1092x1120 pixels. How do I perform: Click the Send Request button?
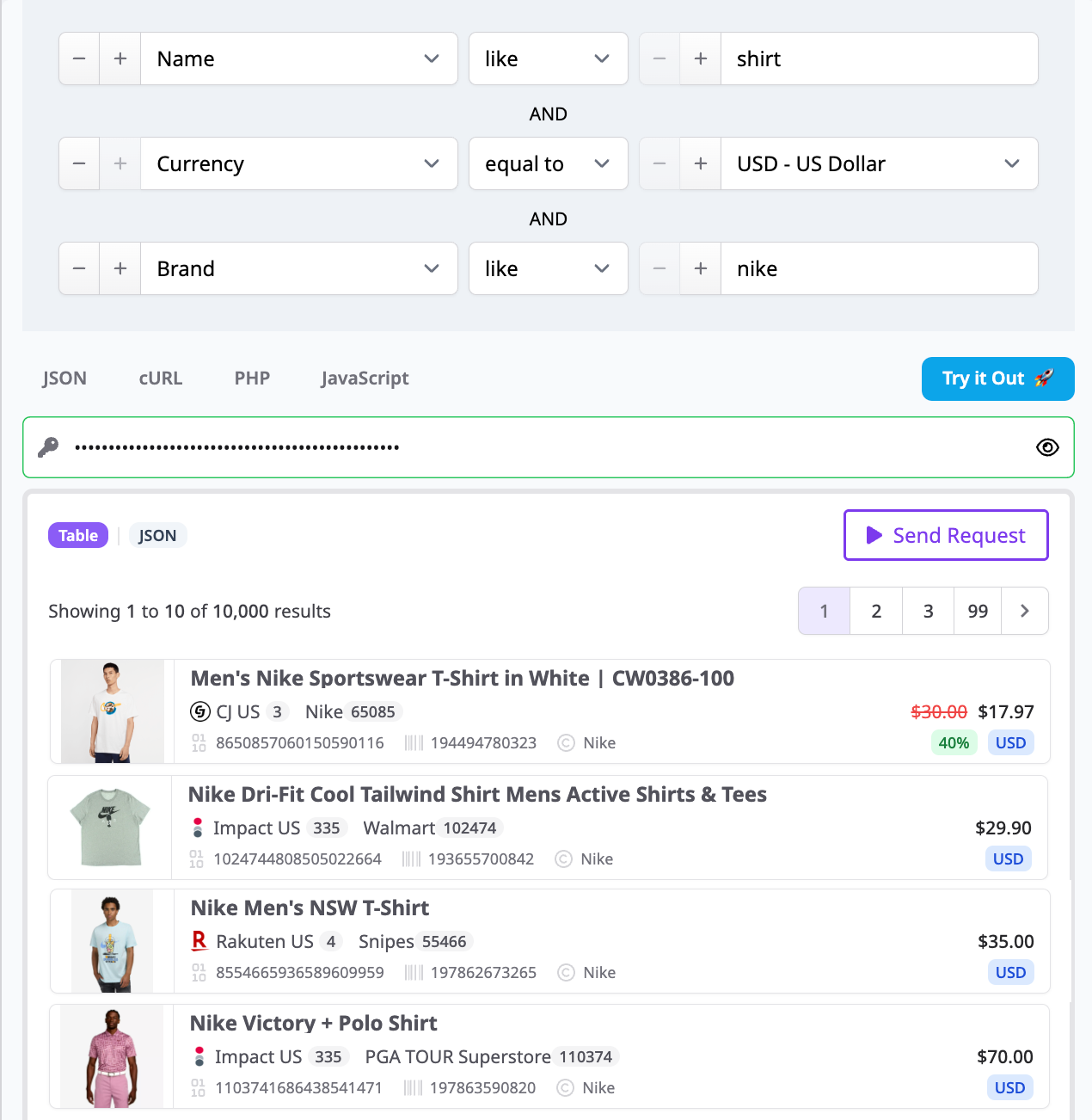click(x=946, y=535)
